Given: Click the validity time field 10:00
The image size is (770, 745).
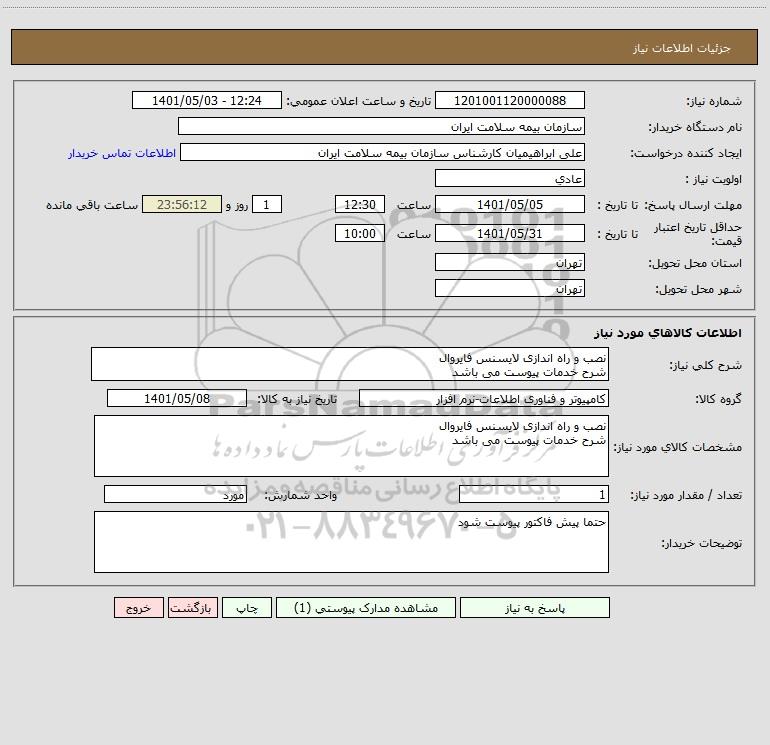Looking at the screenshot, I should click(359, 233).
